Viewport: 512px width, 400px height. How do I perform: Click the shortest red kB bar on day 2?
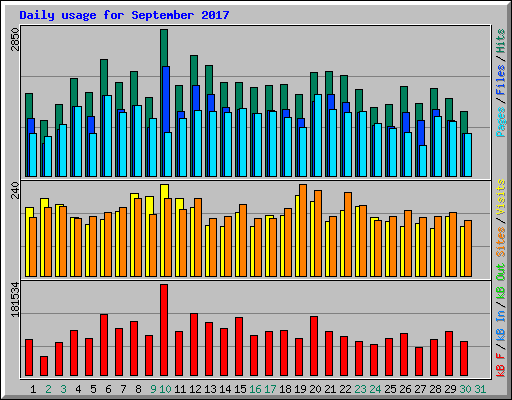click(44, 366)
